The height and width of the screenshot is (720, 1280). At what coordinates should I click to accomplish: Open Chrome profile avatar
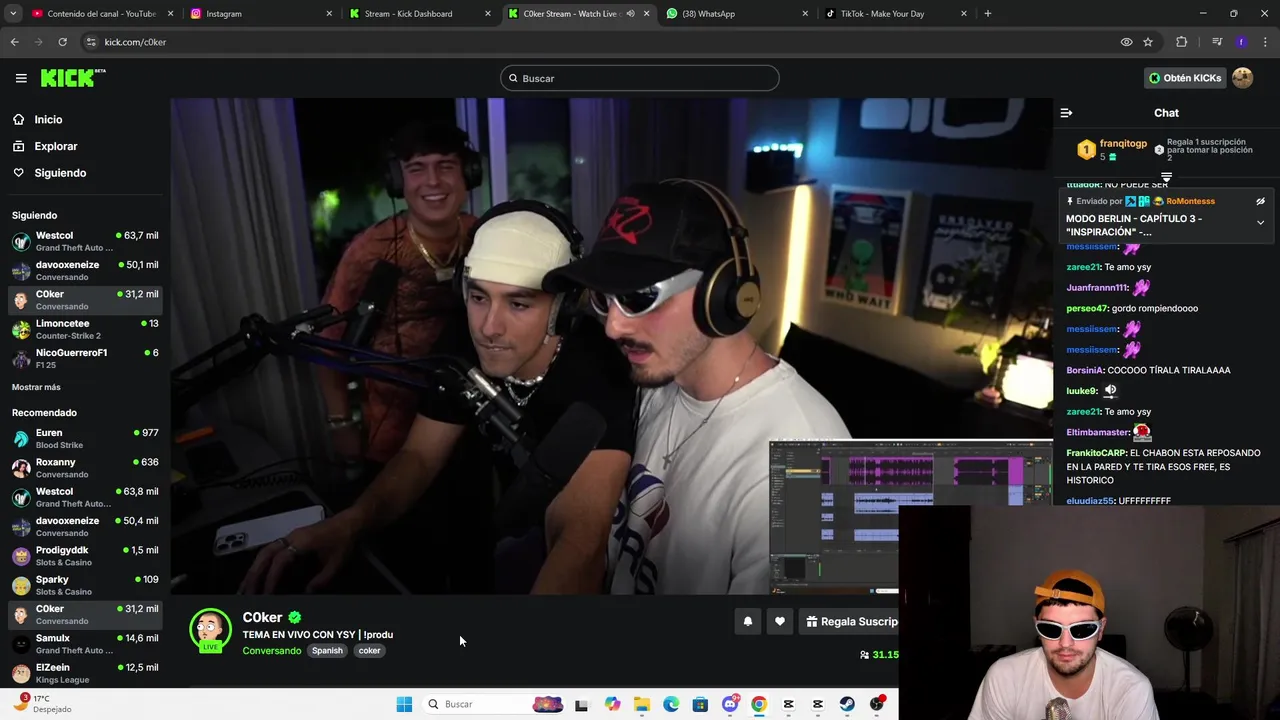(1241, 42)
